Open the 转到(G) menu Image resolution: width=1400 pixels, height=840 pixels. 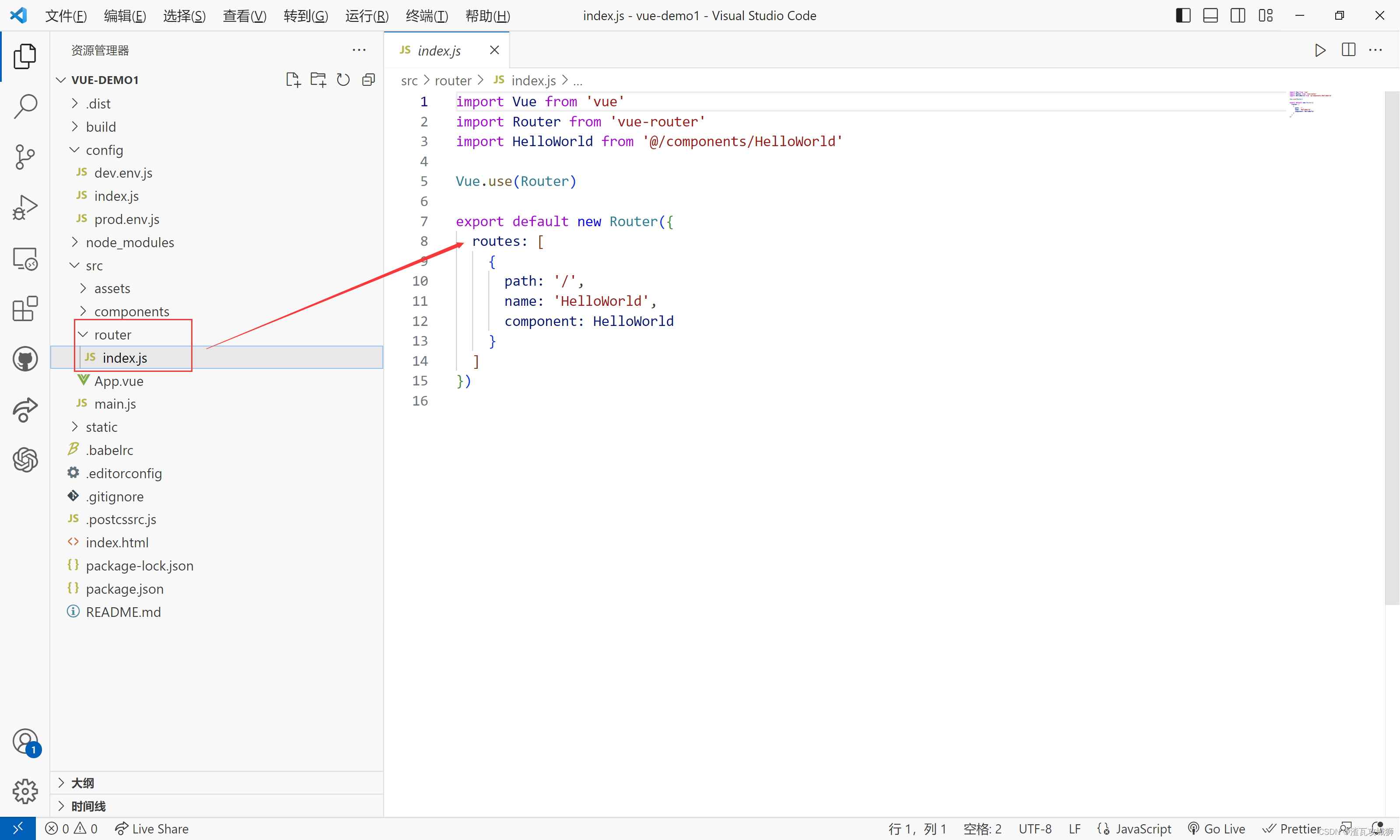pos(305,15)
